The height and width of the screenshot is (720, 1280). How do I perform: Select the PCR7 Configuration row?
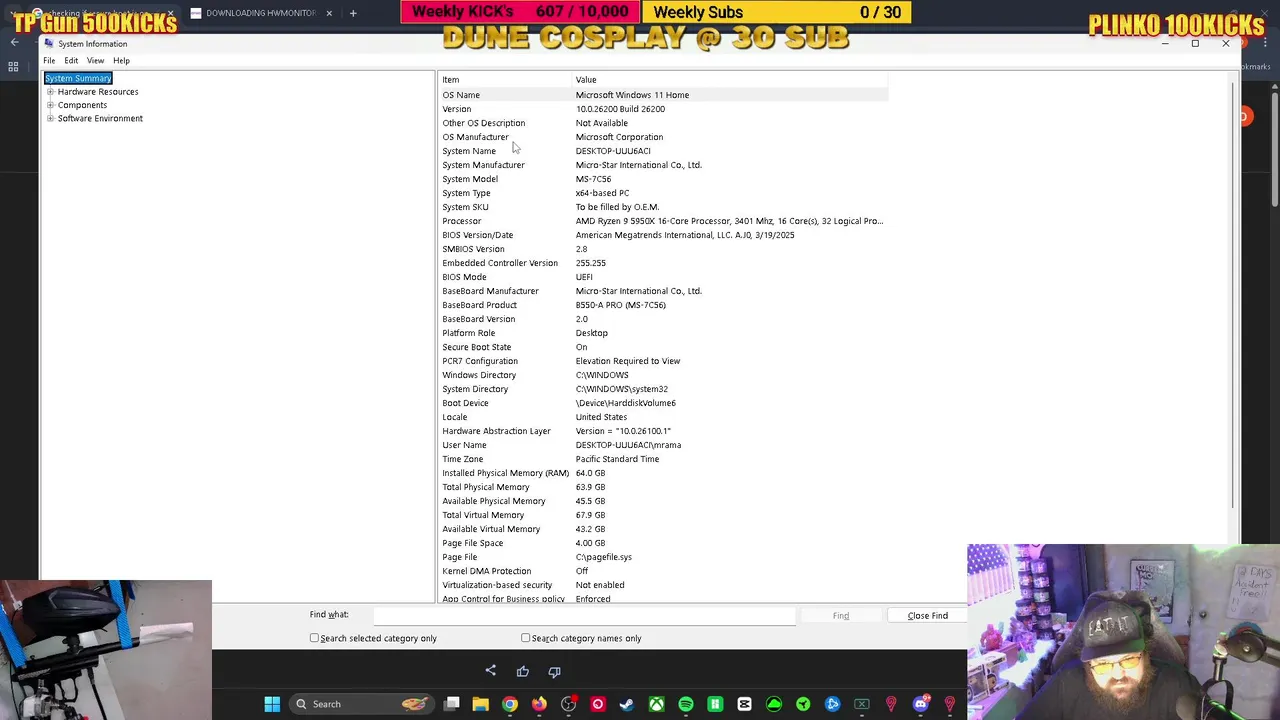(663, 361)
